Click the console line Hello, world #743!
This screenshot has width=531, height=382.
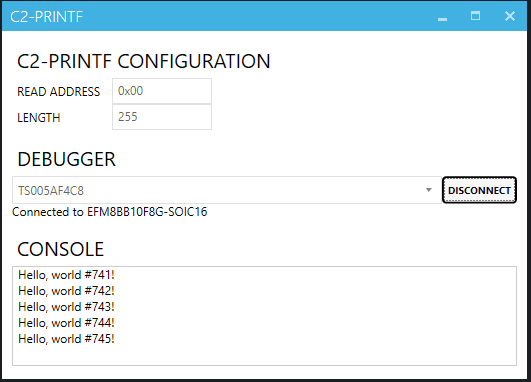click(66, 307)
